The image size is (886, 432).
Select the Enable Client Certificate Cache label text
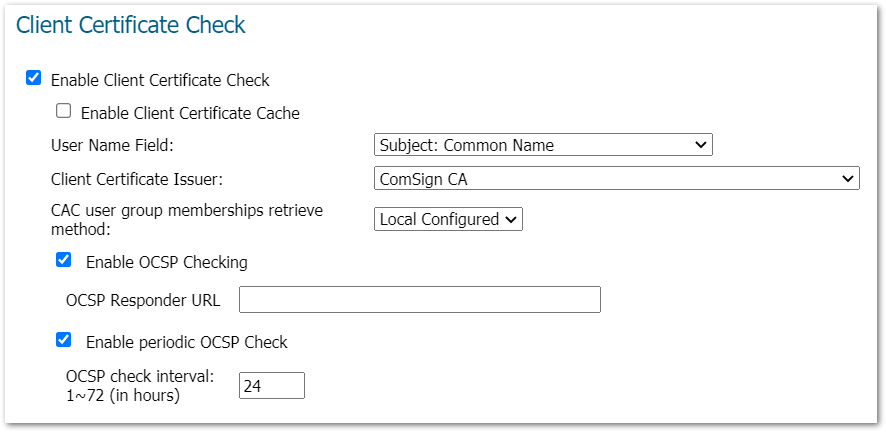pos(190,113)
